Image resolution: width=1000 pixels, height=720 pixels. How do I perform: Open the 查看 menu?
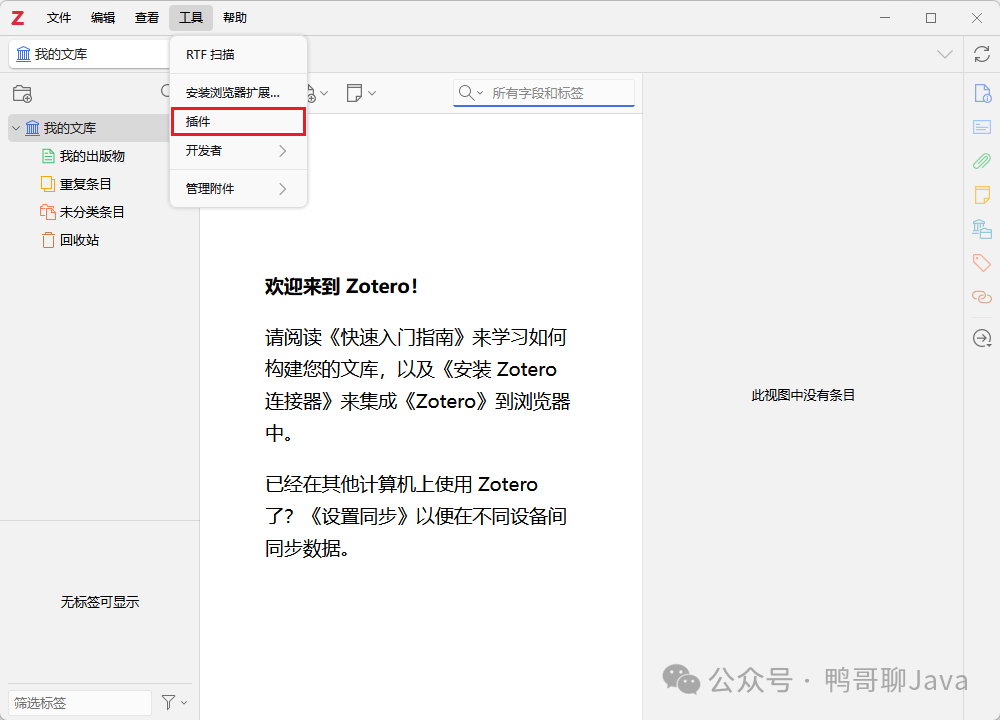[x=147, y=18]
